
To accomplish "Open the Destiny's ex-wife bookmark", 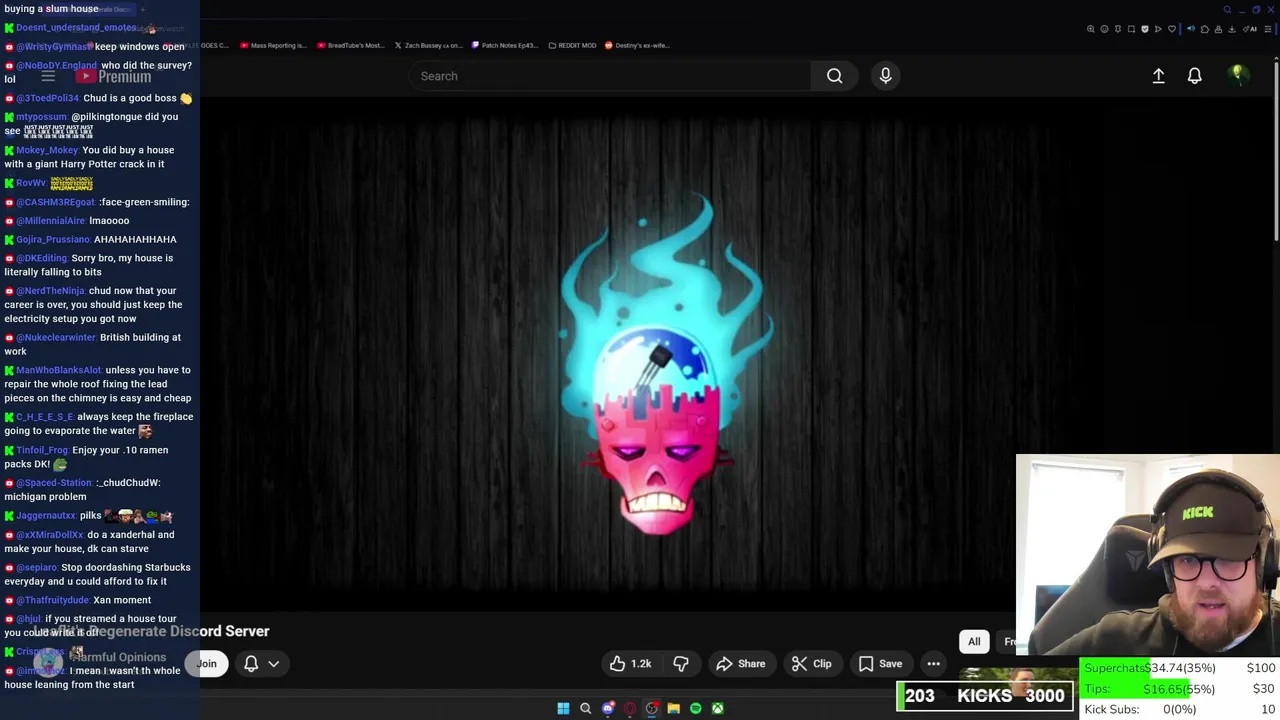I will [637, 45].
